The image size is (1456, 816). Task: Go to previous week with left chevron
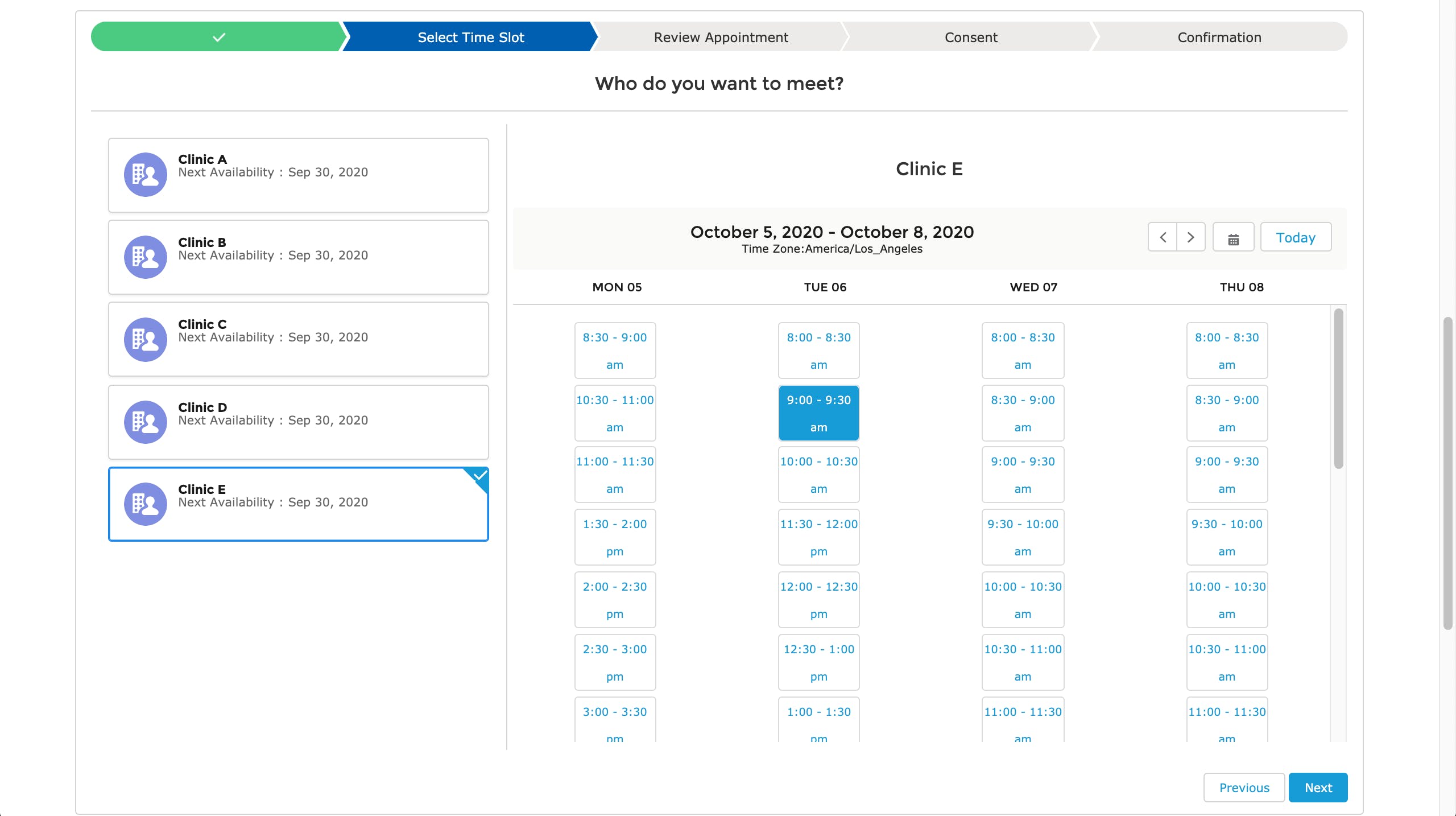click(1163, 237)
